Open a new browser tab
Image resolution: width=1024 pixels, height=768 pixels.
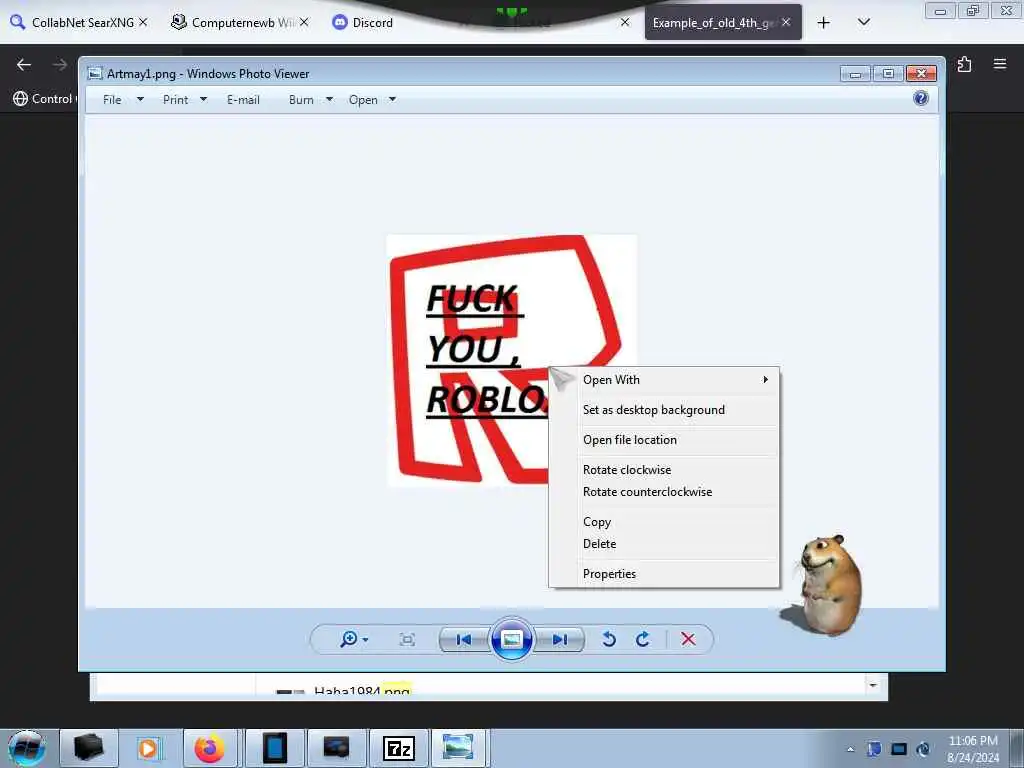824,23
